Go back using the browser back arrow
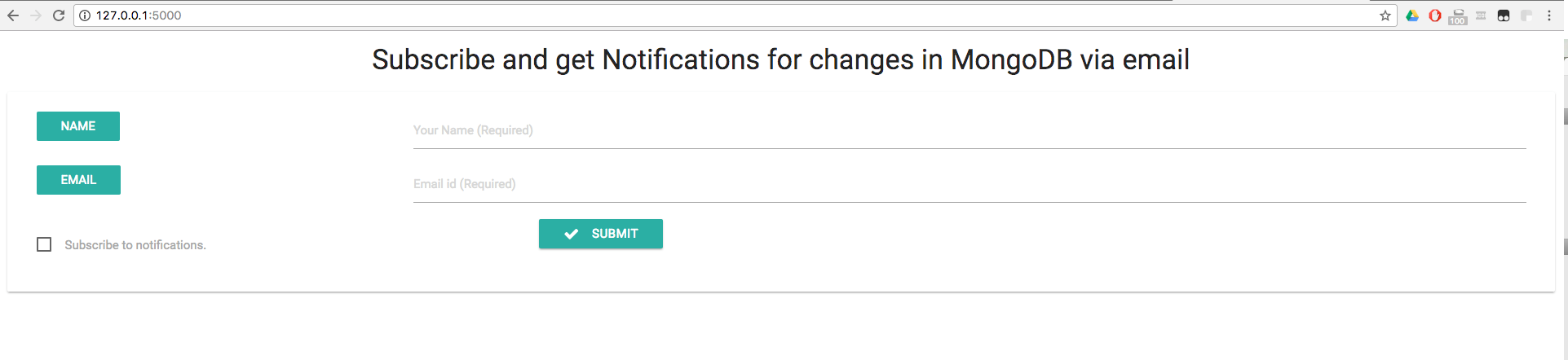The width and height of the screenshot is (1568, 360). [13, 15]
